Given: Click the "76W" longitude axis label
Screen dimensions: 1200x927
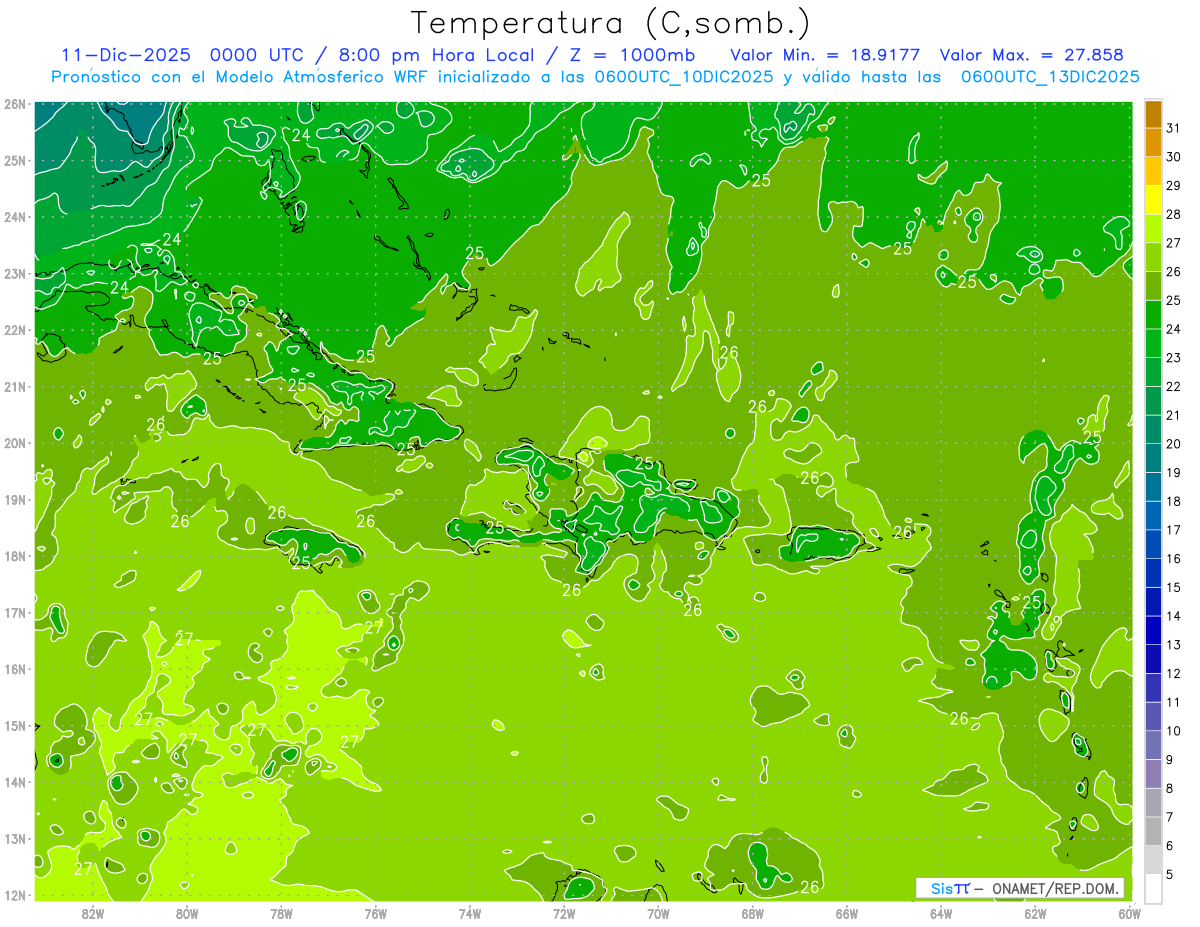Looking at the screenshot, I should [x=376, y=912].
